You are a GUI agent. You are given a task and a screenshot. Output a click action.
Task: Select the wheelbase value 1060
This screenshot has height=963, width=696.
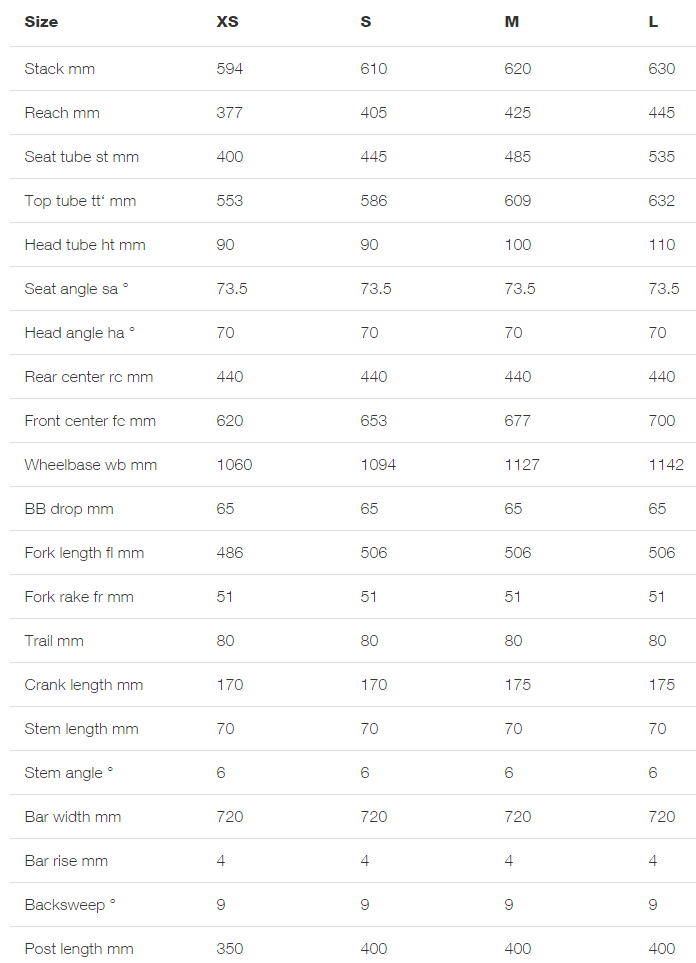tap(234, 465)
